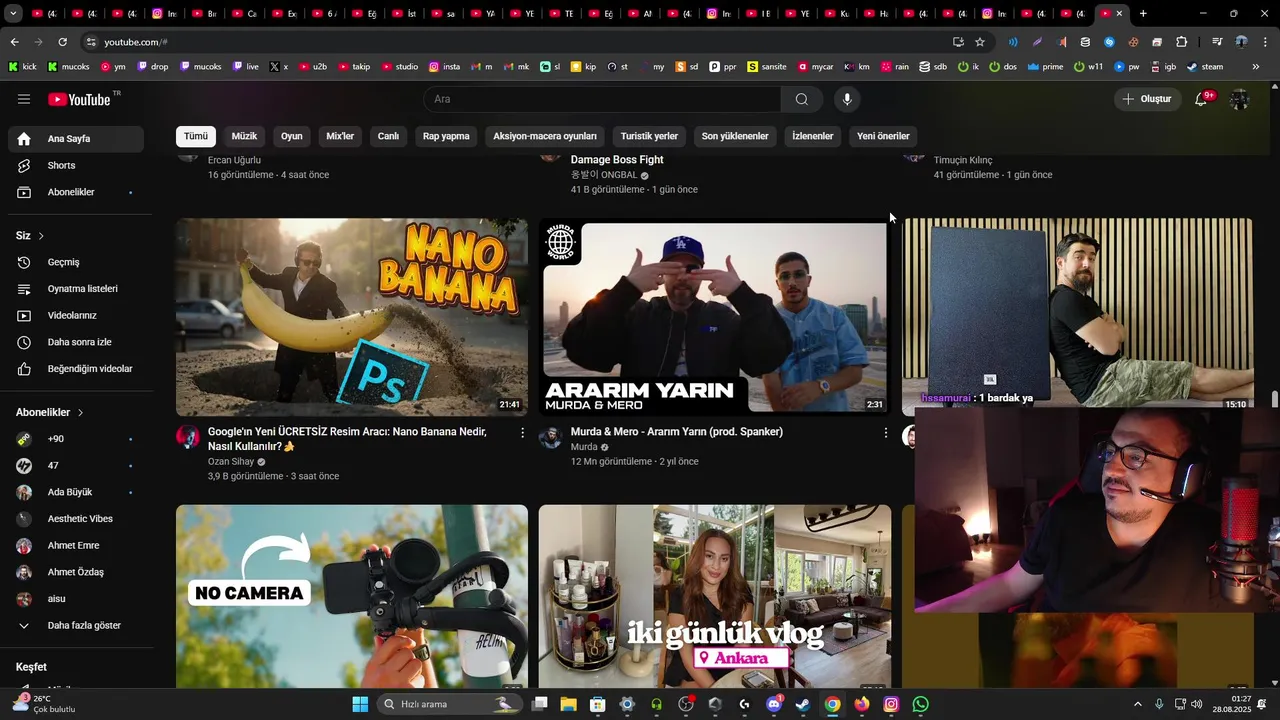Open the steam bookmark
This screenshot has width=1280, height=720.
(1205, 67)
